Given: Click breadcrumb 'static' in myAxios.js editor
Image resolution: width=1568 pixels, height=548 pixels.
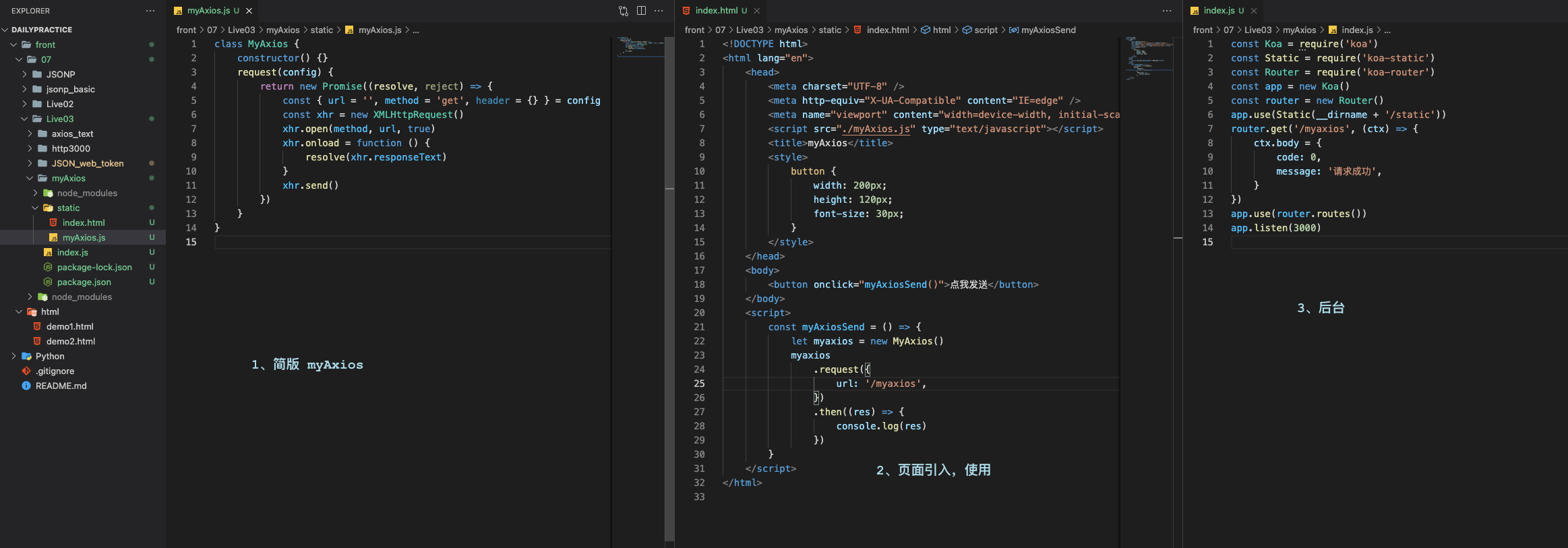Looking at the screenshot, I should click(x=322, y=30).
